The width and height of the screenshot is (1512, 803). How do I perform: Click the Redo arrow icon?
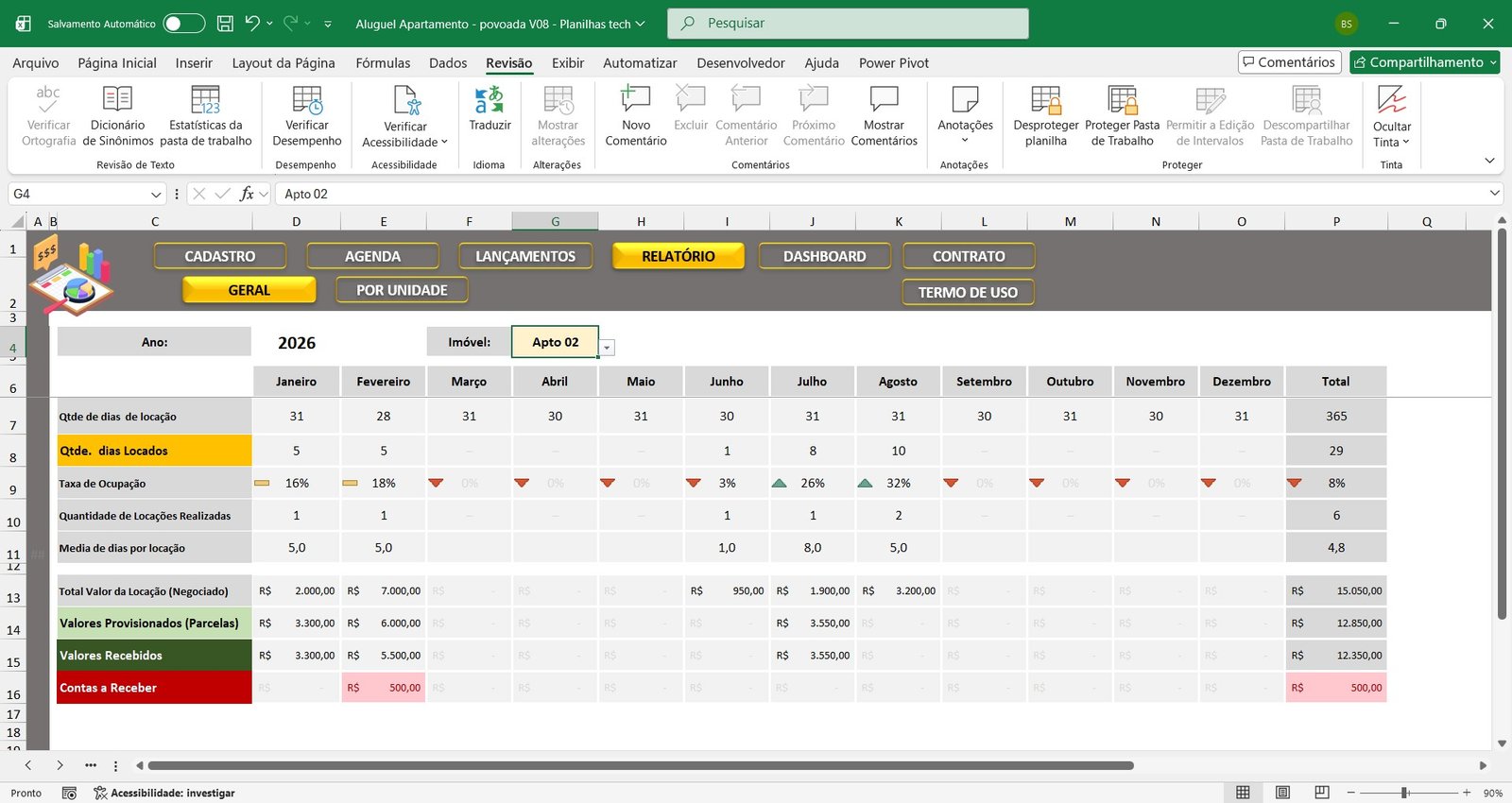pos(290,24)
